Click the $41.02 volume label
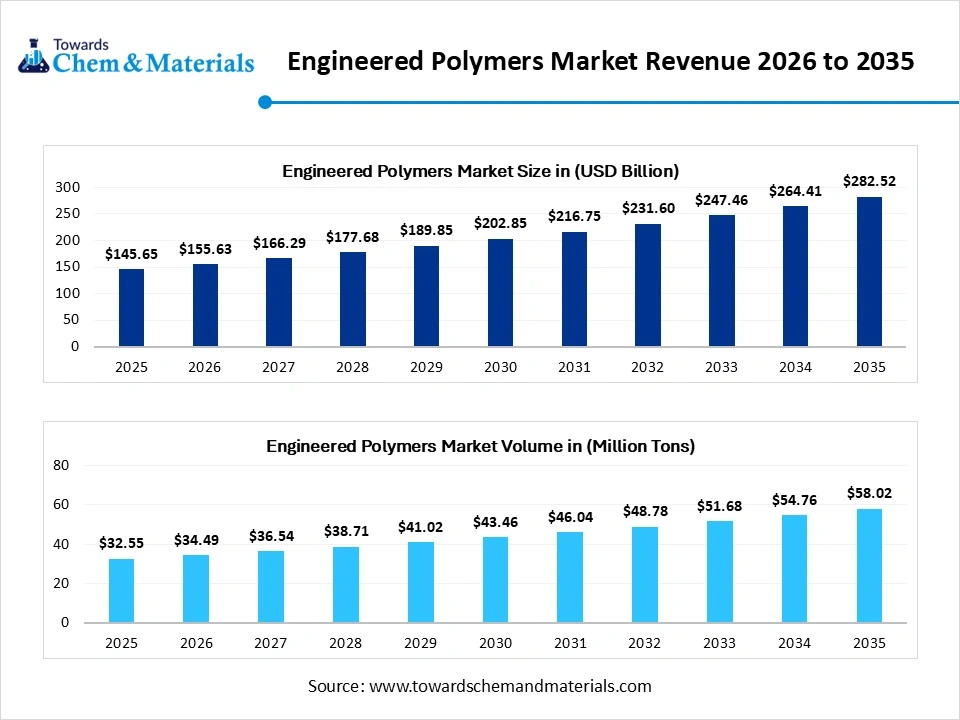Viewport: 960px width, 720px height. (x=420, y=527)
